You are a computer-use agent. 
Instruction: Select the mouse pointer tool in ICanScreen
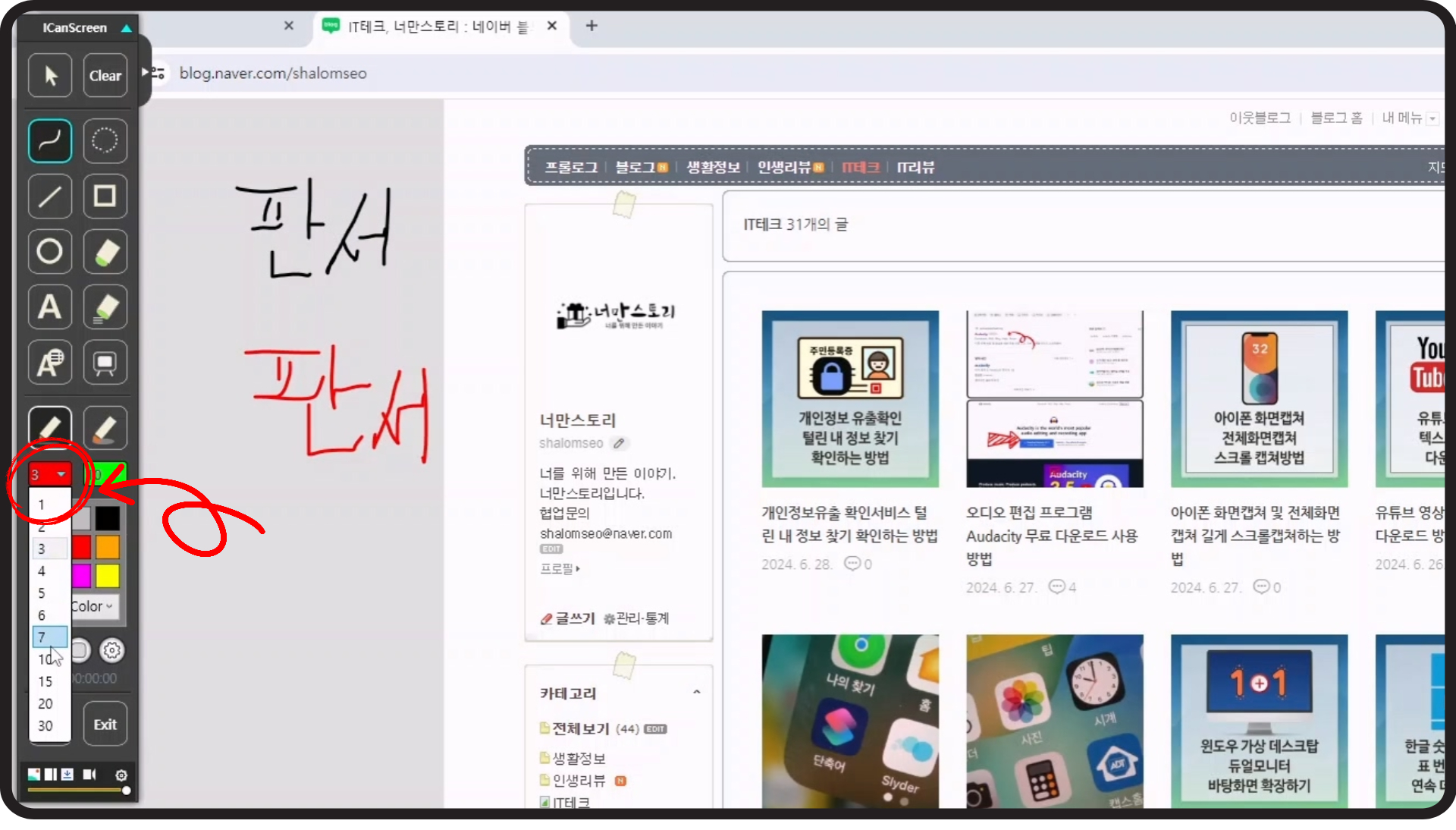(50, 76)
